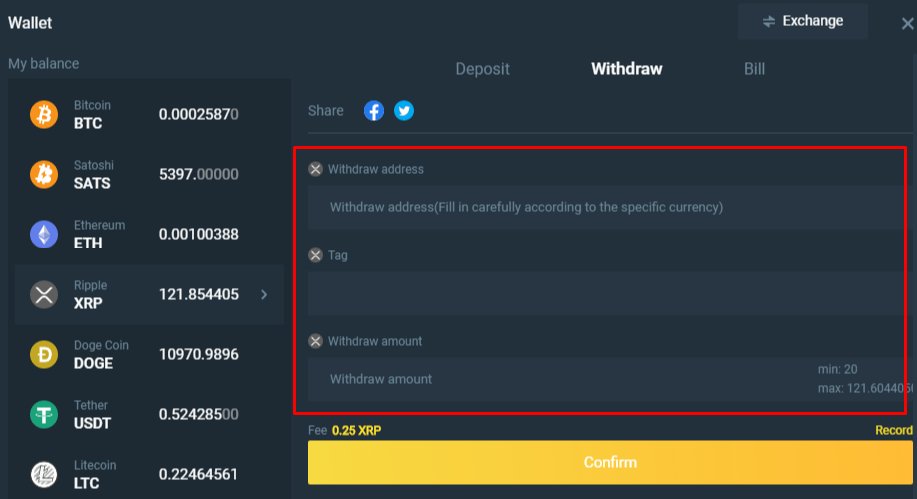Screen dimensions: 917x499
Task: Click the X icon beside Withdraw amount
Action: pos(316,341)
